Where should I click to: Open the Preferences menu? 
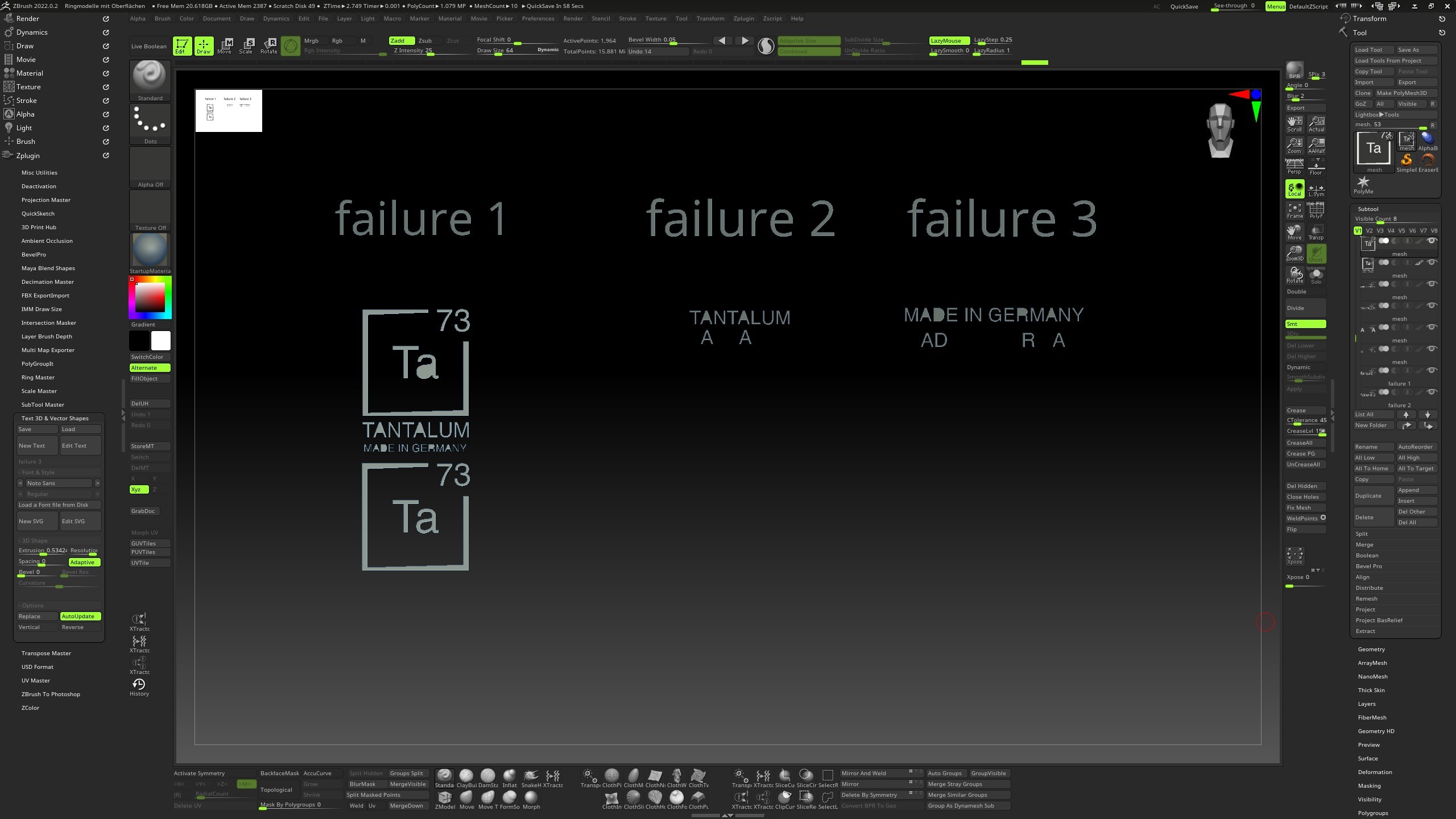click(x=537, y=18)
